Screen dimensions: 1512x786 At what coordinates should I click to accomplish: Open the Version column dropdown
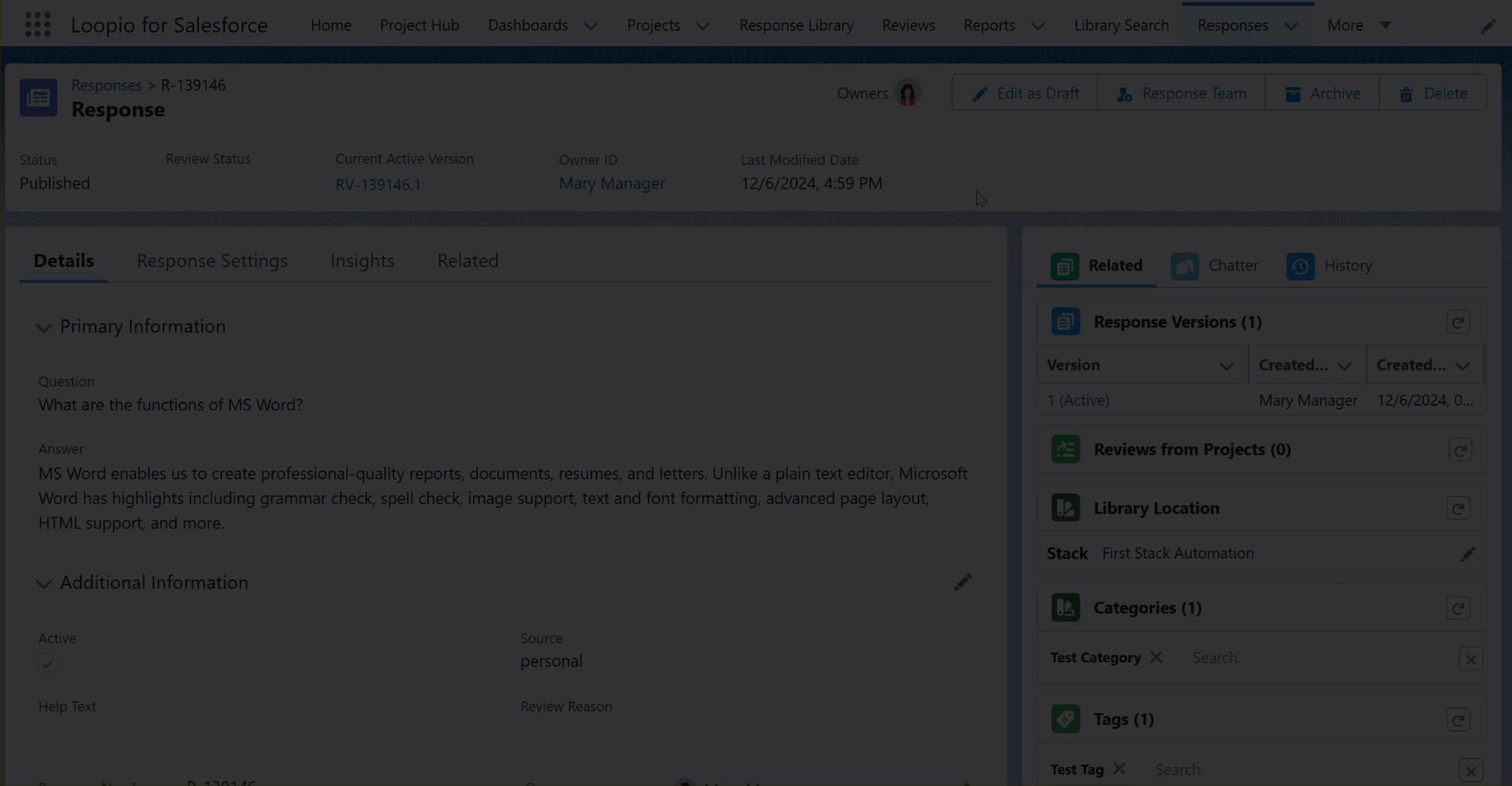[x=1226, y=365]
